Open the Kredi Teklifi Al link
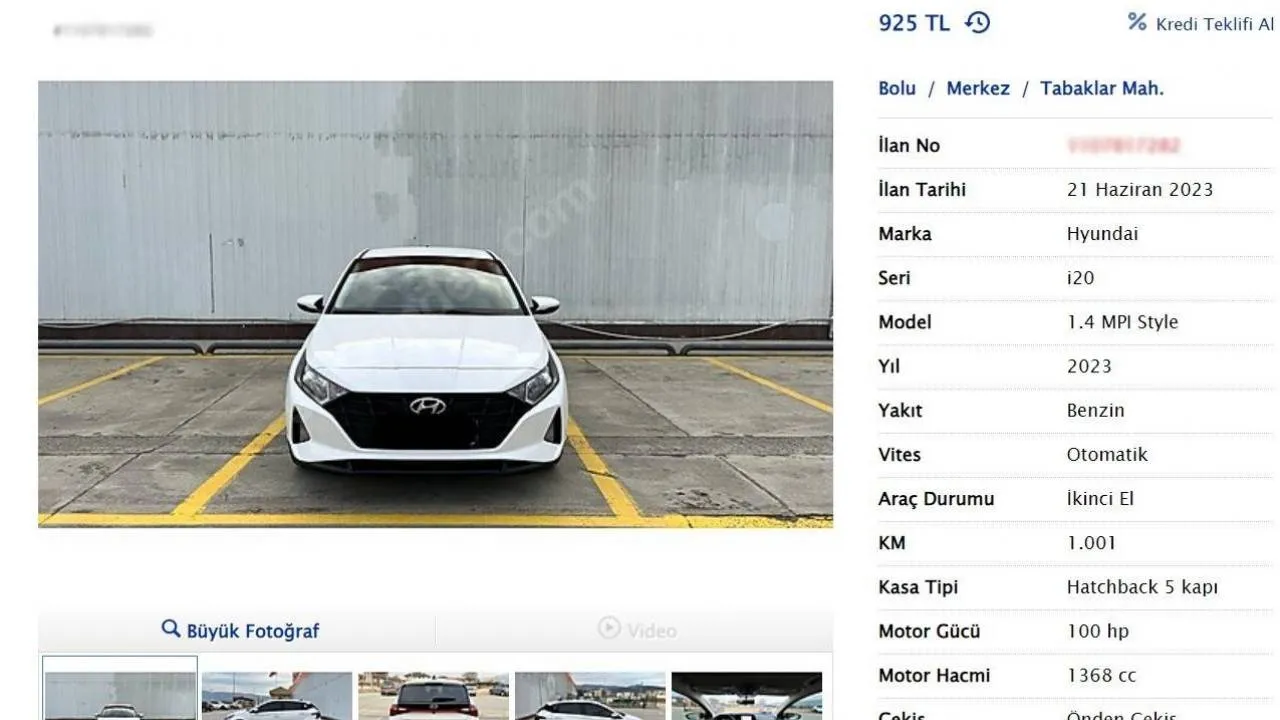The height and width of the screenshot is (720, 1280). coord(1214,24)
